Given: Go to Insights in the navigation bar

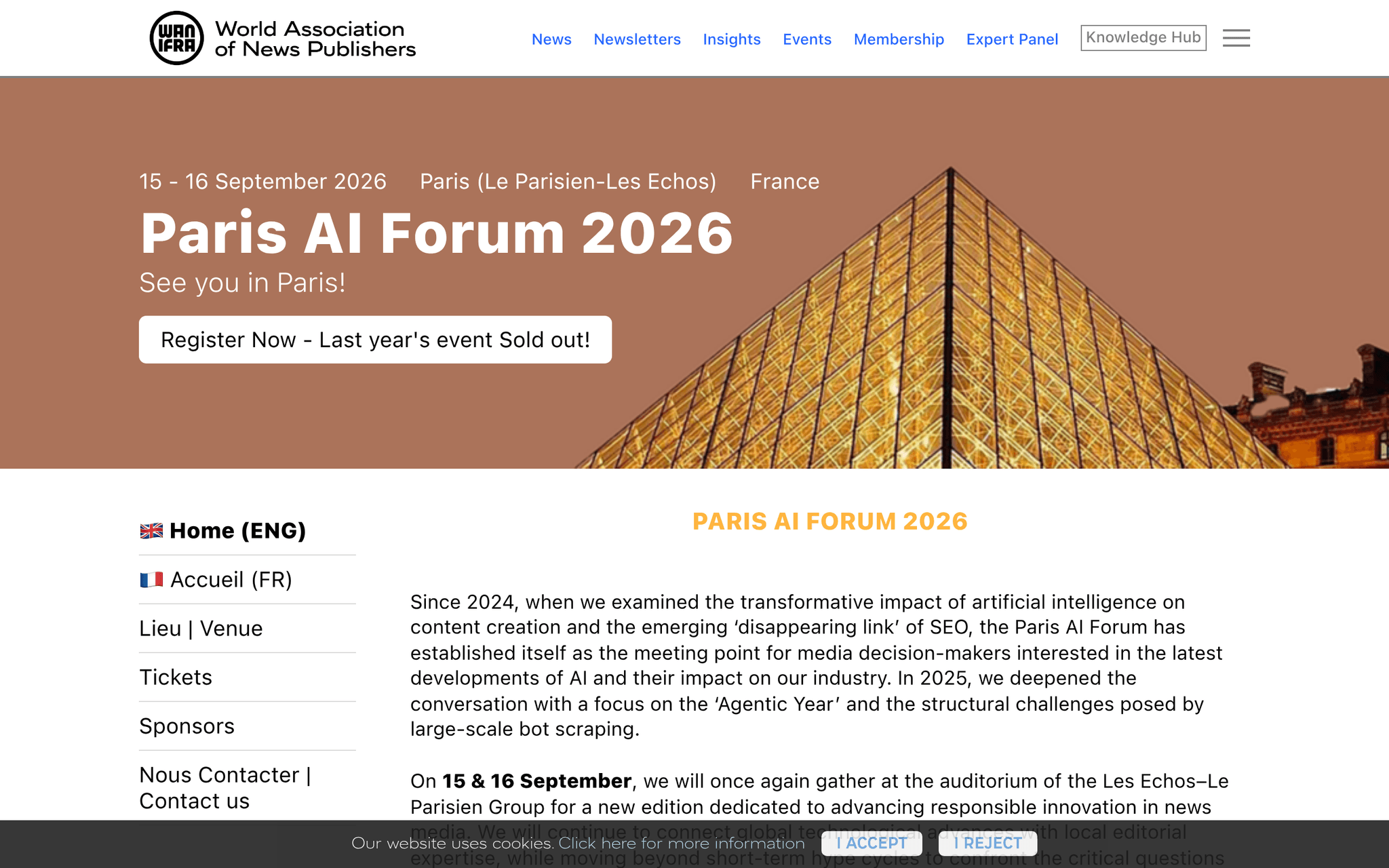Looking at the screenshot, I should pyautogui.click(x=732, y=39).
